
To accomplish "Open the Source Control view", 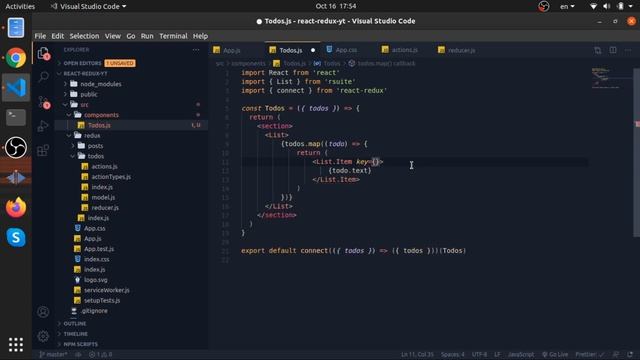I will pos(43,101).
